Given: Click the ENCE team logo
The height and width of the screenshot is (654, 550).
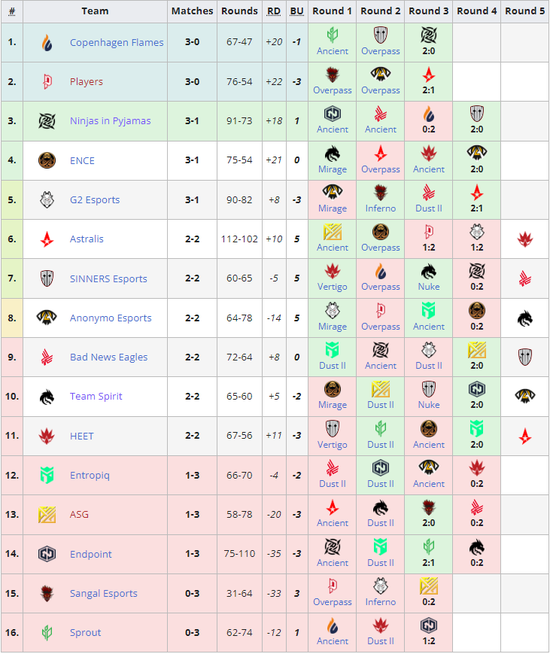Looking at the screenshot, I should (x=47, y=161).
